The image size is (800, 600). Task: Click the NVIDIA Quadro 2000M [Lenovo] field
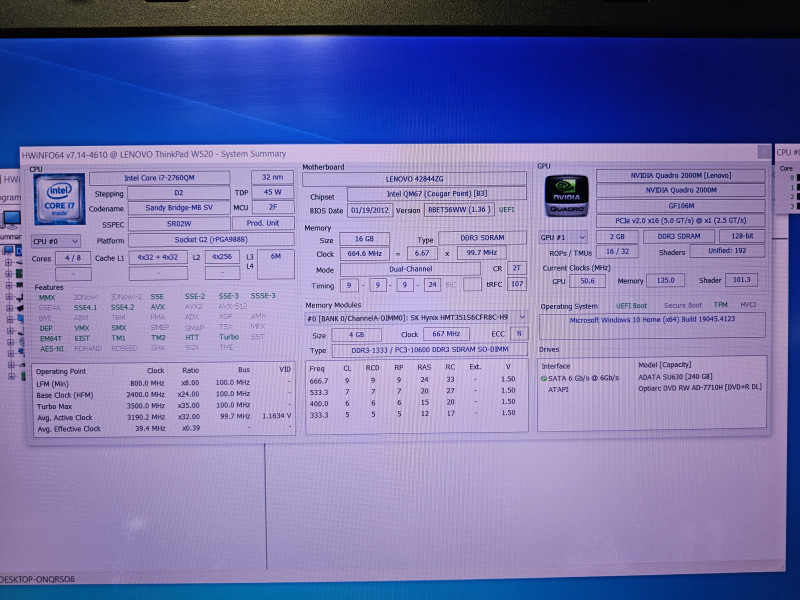[681, 176]
